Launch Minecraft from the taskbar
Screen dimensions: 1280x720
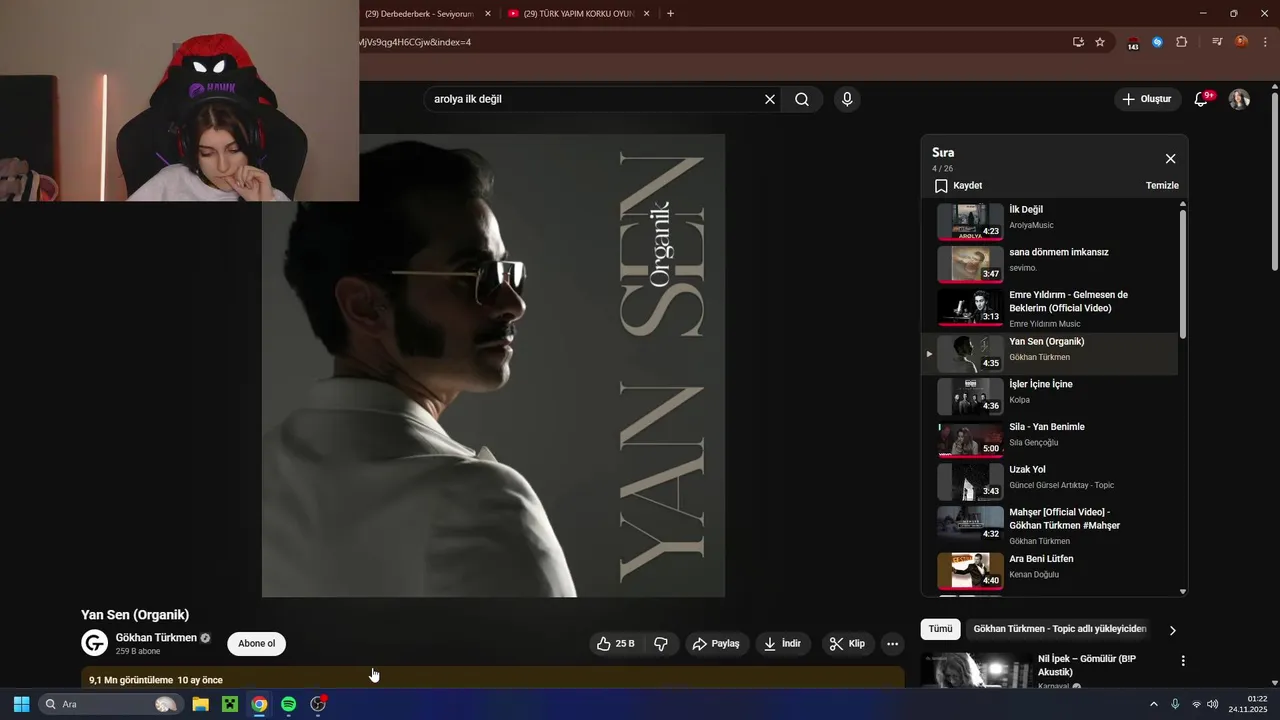pos(230,704)
